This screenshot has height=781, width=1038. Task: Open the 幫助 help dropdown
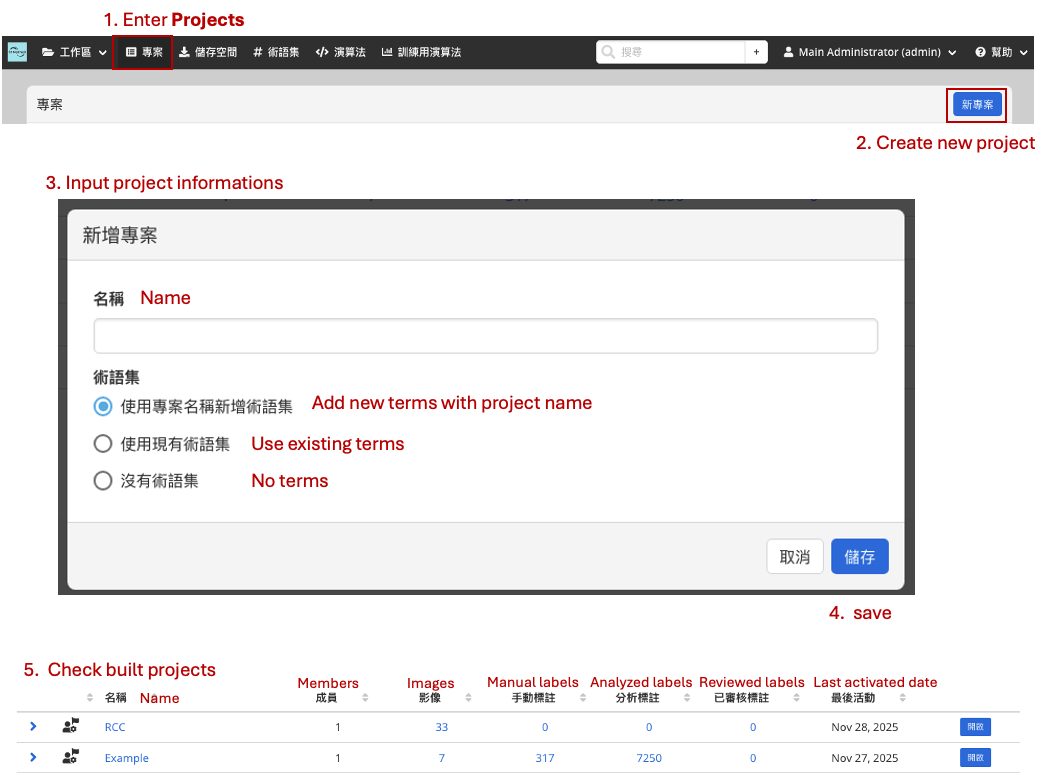pyautogui.click(x=1001, y=52)
